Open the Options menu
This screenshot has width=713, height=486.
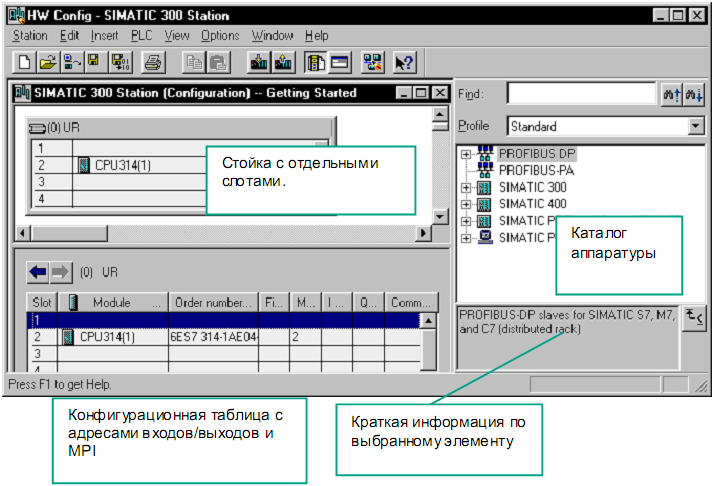pyautogui.click(x=220, y=36)
